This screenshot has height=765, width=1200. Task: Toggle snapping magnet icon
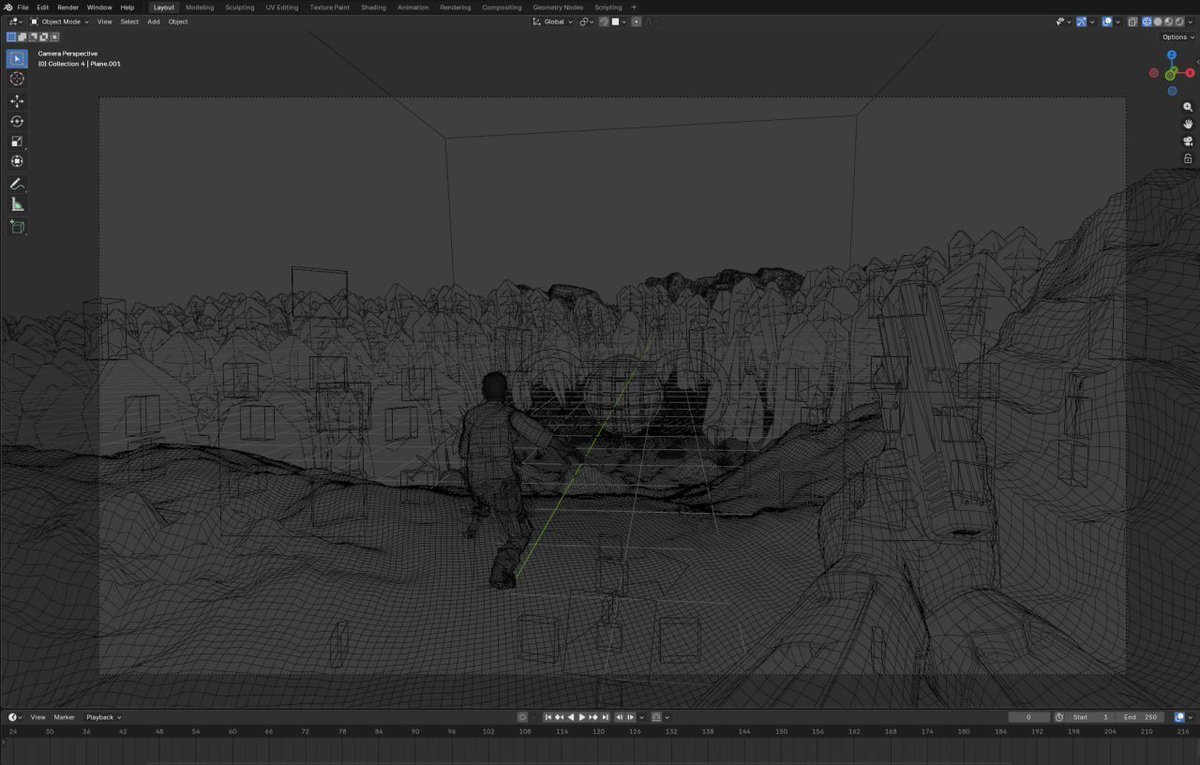point(604,22)
